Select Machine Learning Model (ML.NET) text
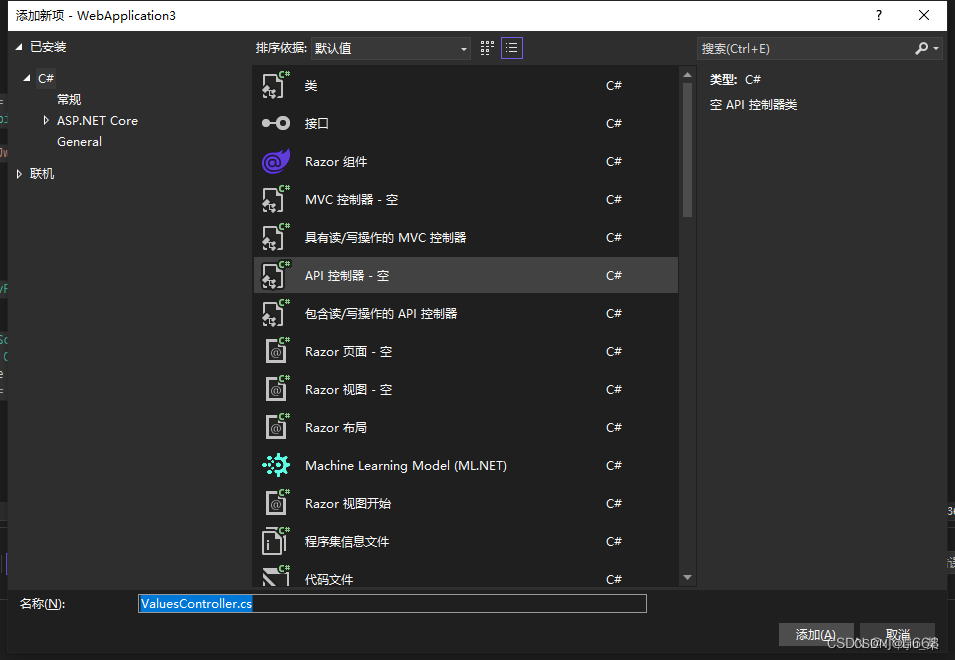 click(x=406, y=466)
